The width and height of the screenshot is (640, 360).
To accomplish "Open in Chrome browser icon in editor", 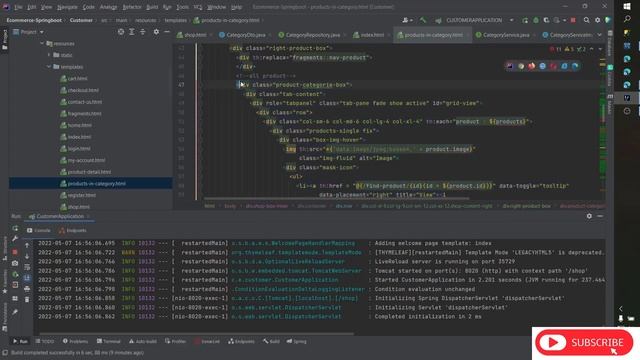I will pyautogui.click(x=521, y=66).
